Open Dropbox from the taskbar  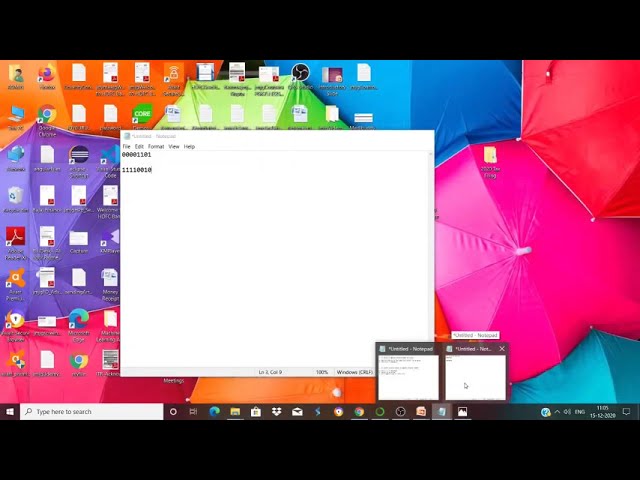pyautogui.click(x=276, y=412)
